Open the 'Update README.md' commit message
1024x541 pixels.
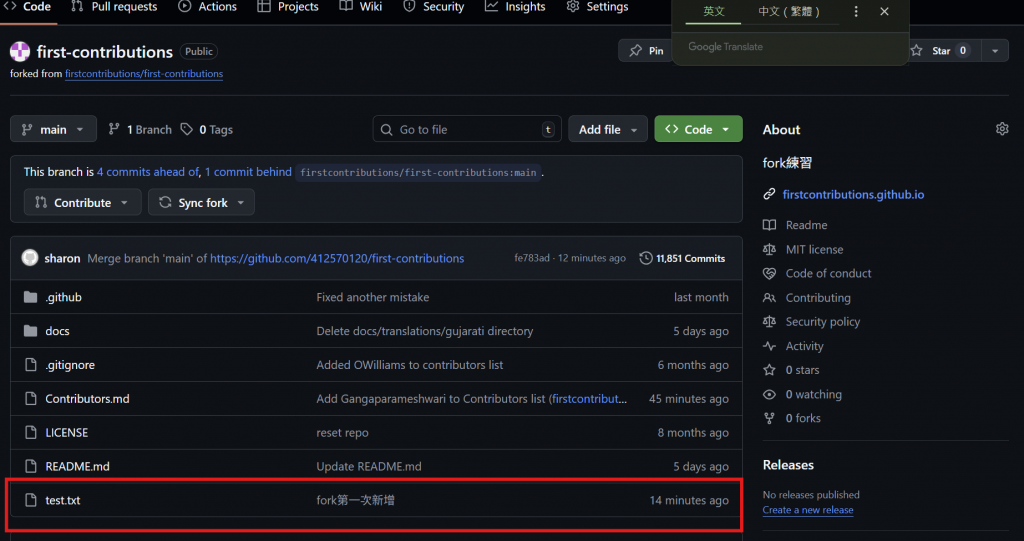click(x=369, y=467)
